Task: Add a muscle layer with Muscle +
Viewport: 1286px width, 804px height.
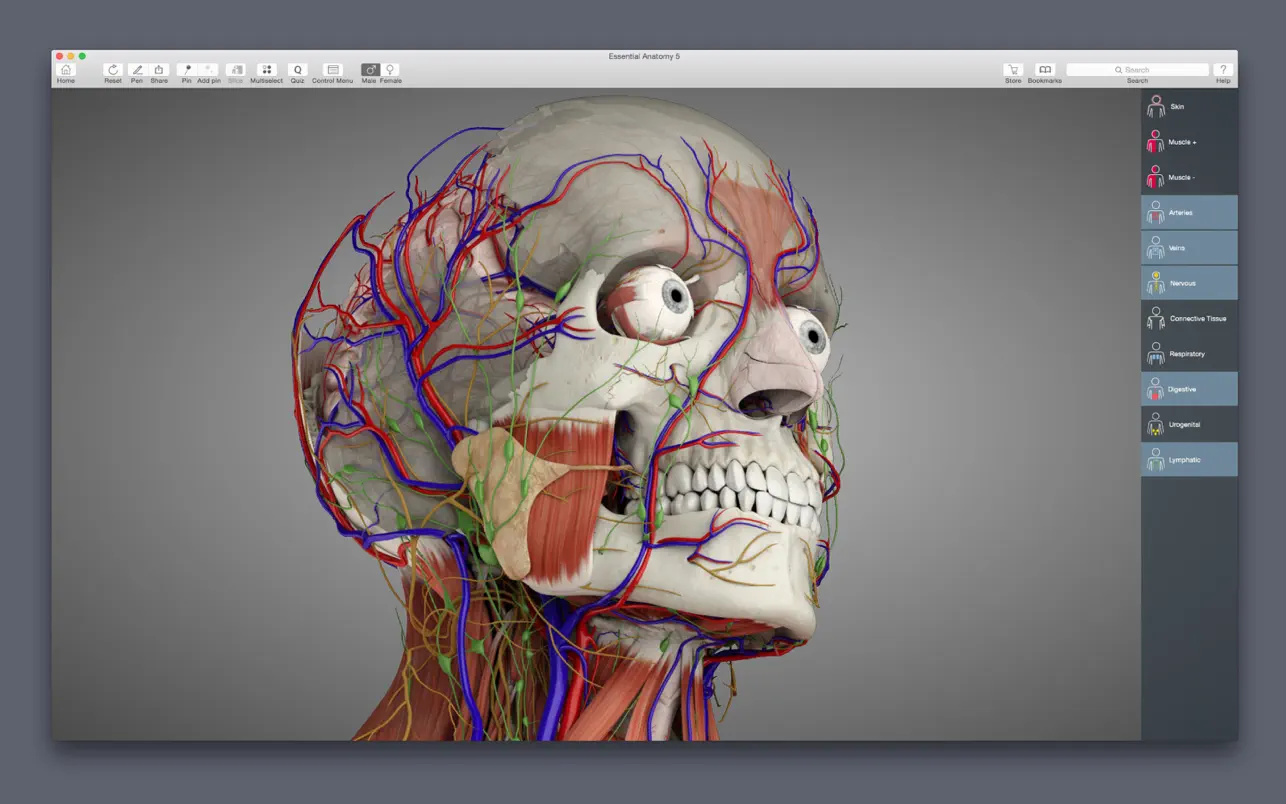Action: point(1189,142)
